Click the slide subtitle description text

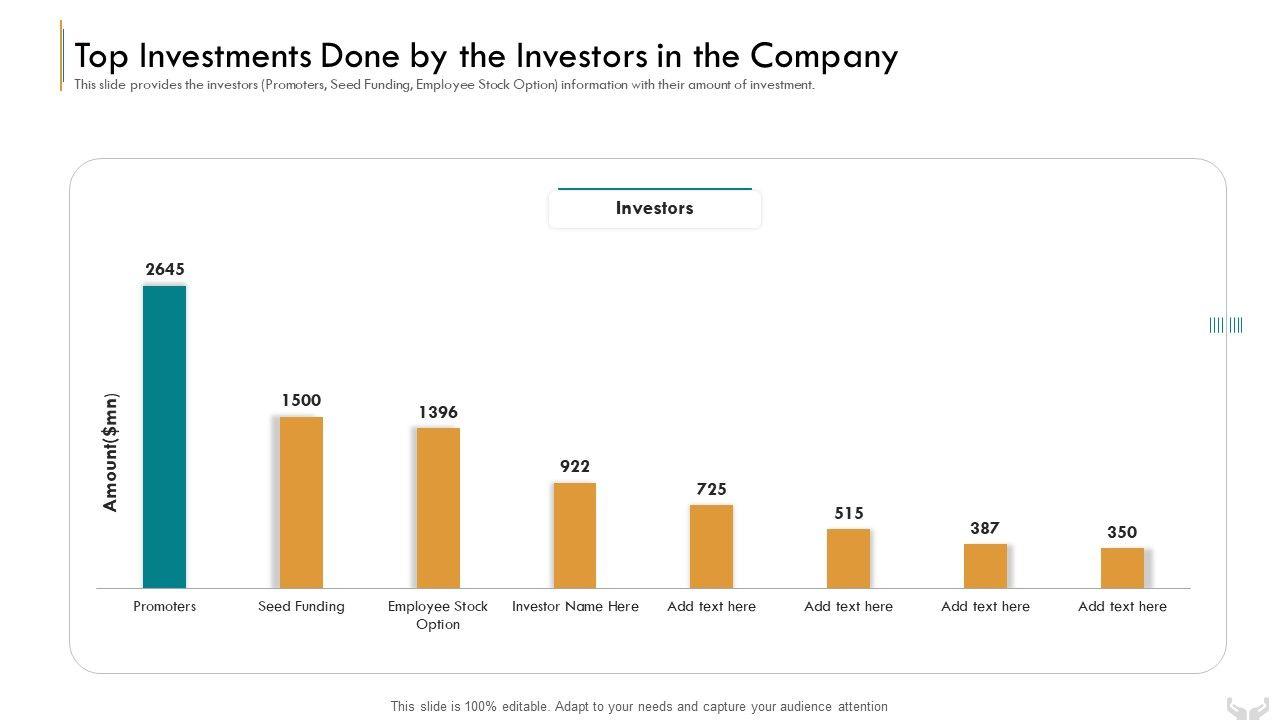[444, 85]
